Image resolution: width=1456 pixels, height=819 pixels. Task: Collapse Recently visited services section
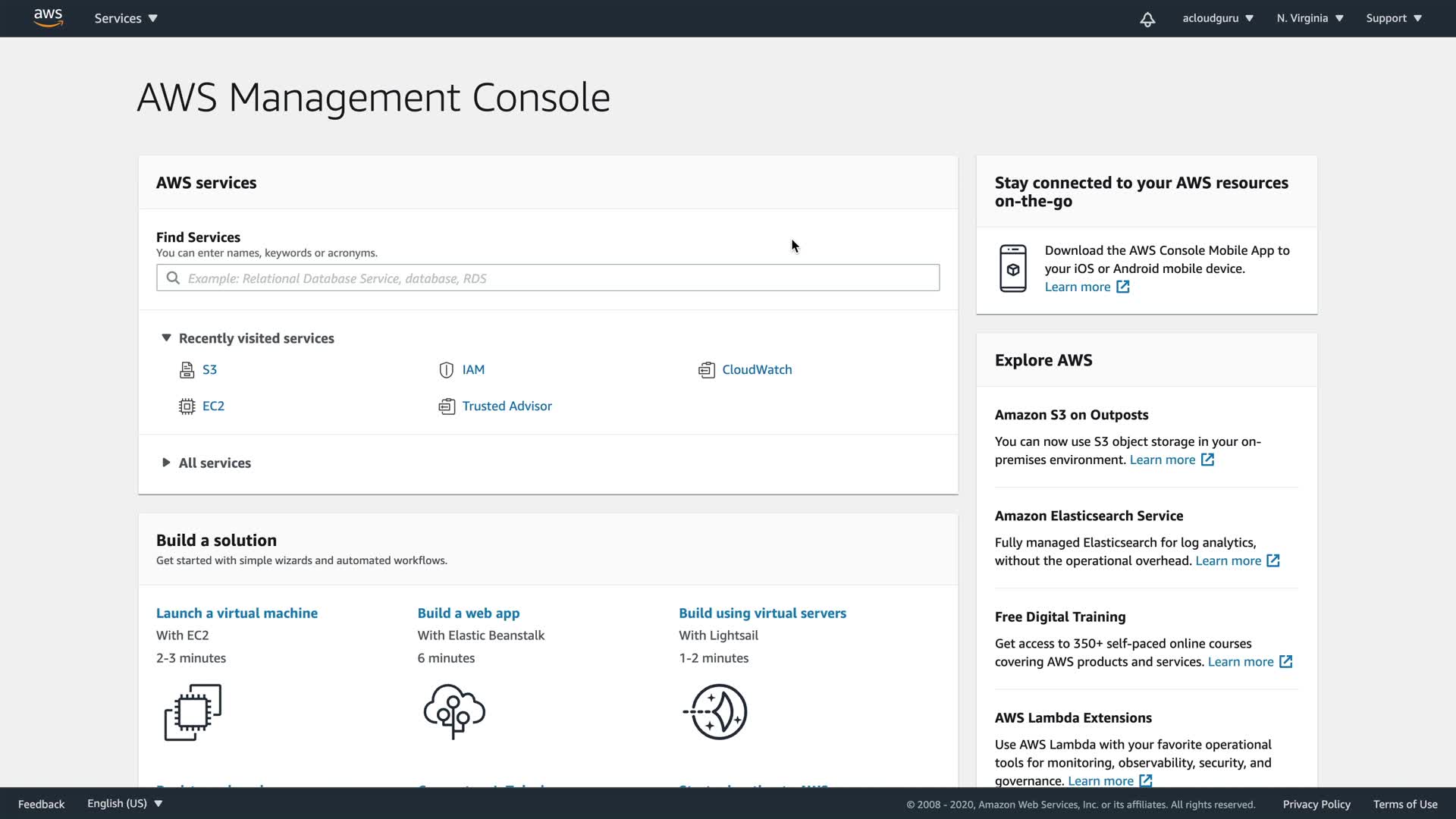coord(166,338)
